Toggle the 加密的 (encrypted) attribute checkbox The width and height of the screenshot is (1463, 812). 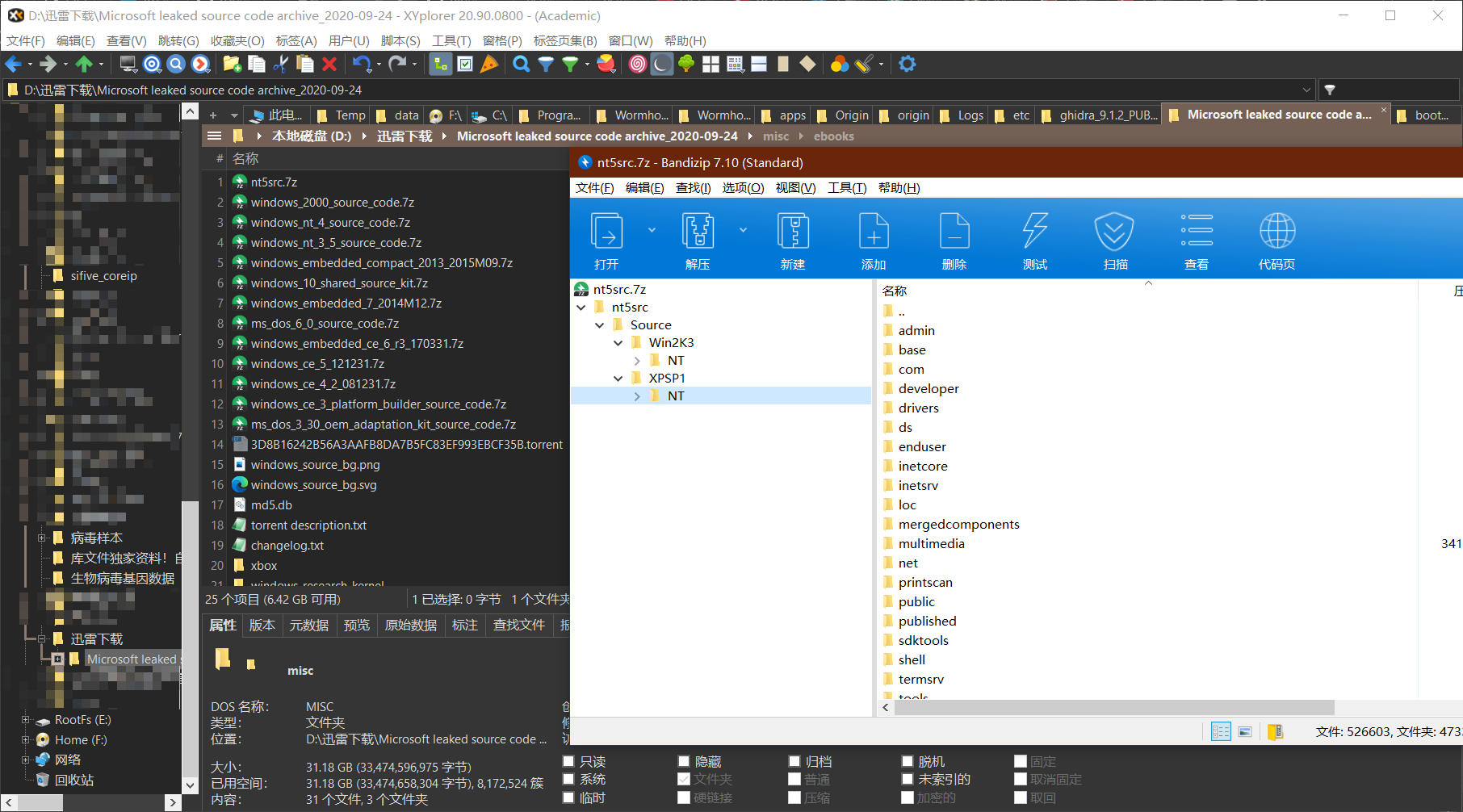[x=908, y=797]
